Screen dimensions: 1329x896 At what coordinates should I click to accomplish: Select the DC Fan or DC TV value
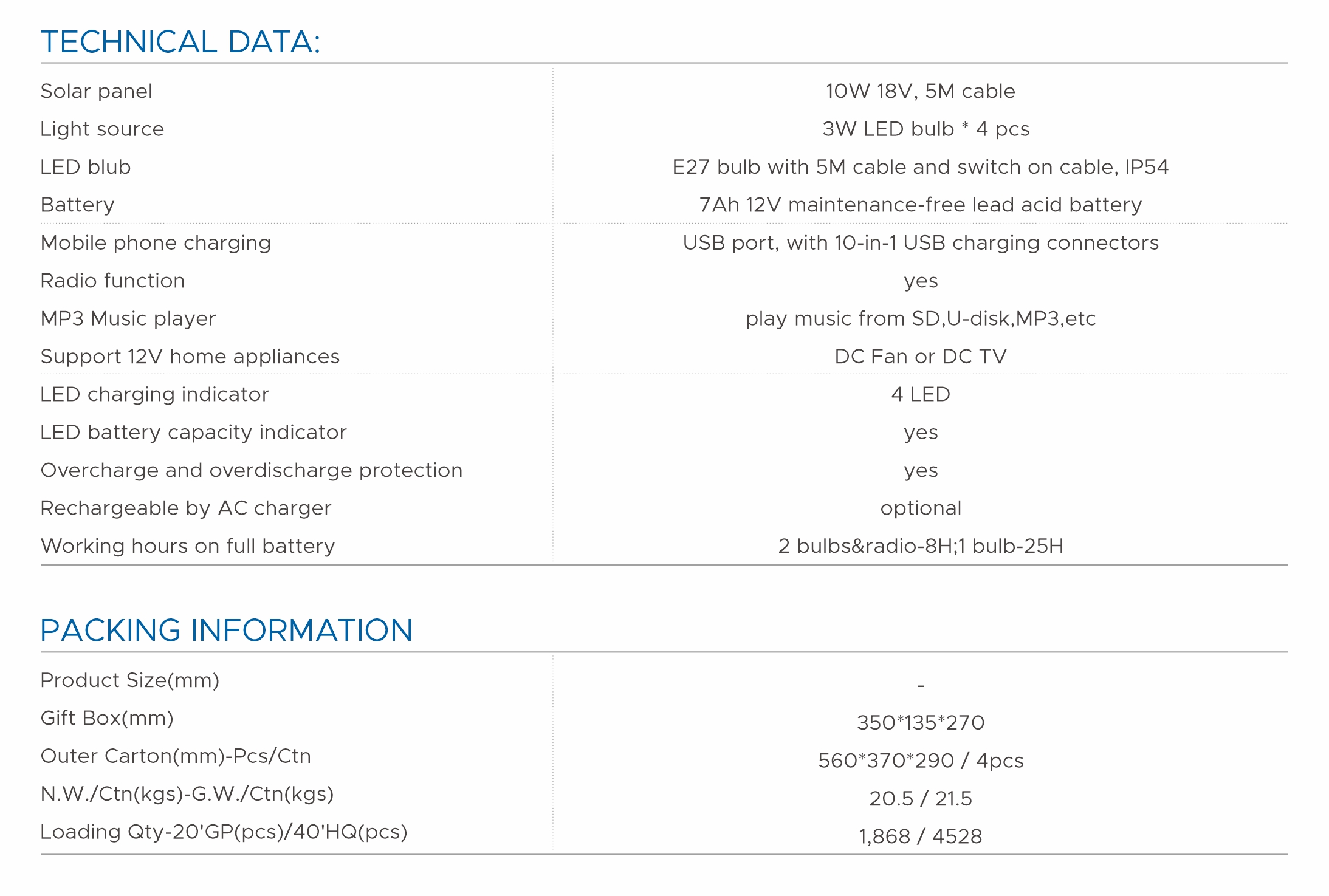pos(920,357)
